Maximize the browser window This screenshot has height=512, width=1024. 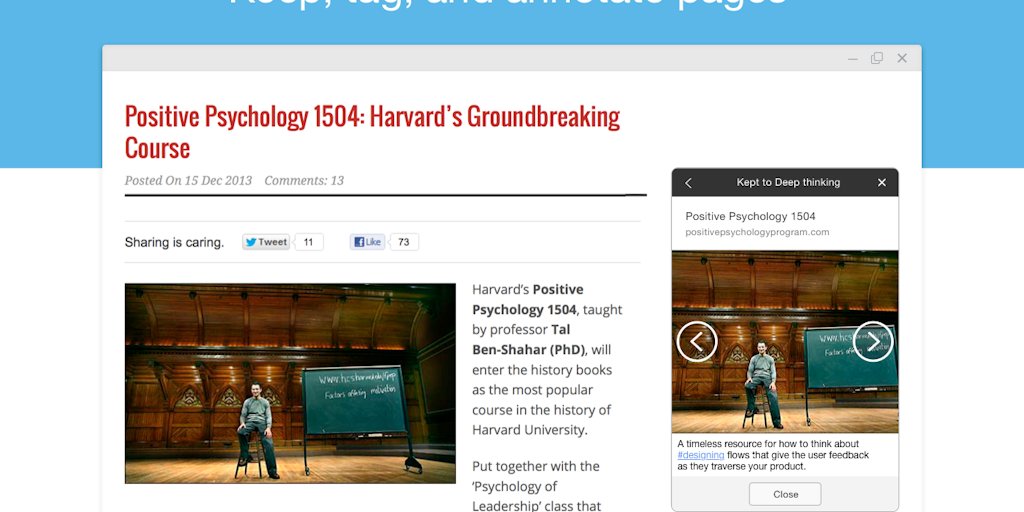(x=877, y=58)
